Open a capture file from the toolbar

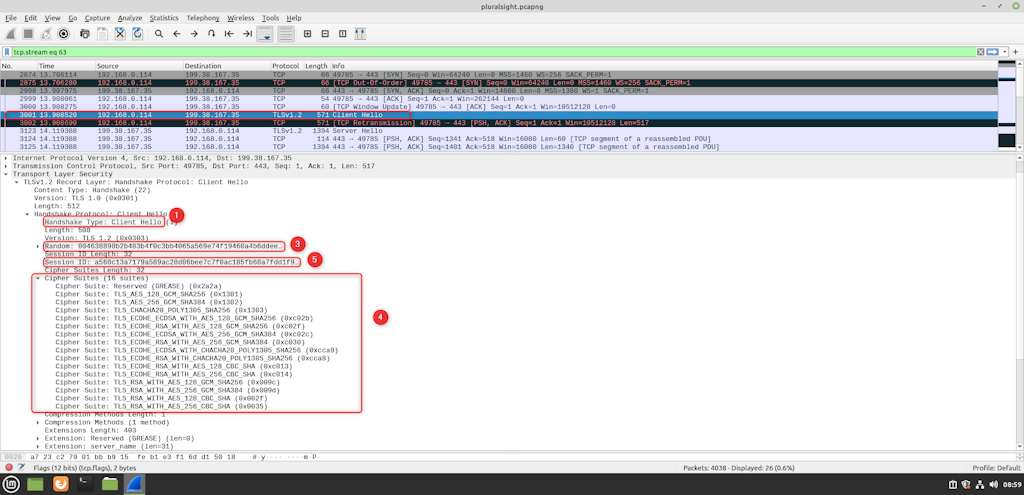[x=85, y=34]
